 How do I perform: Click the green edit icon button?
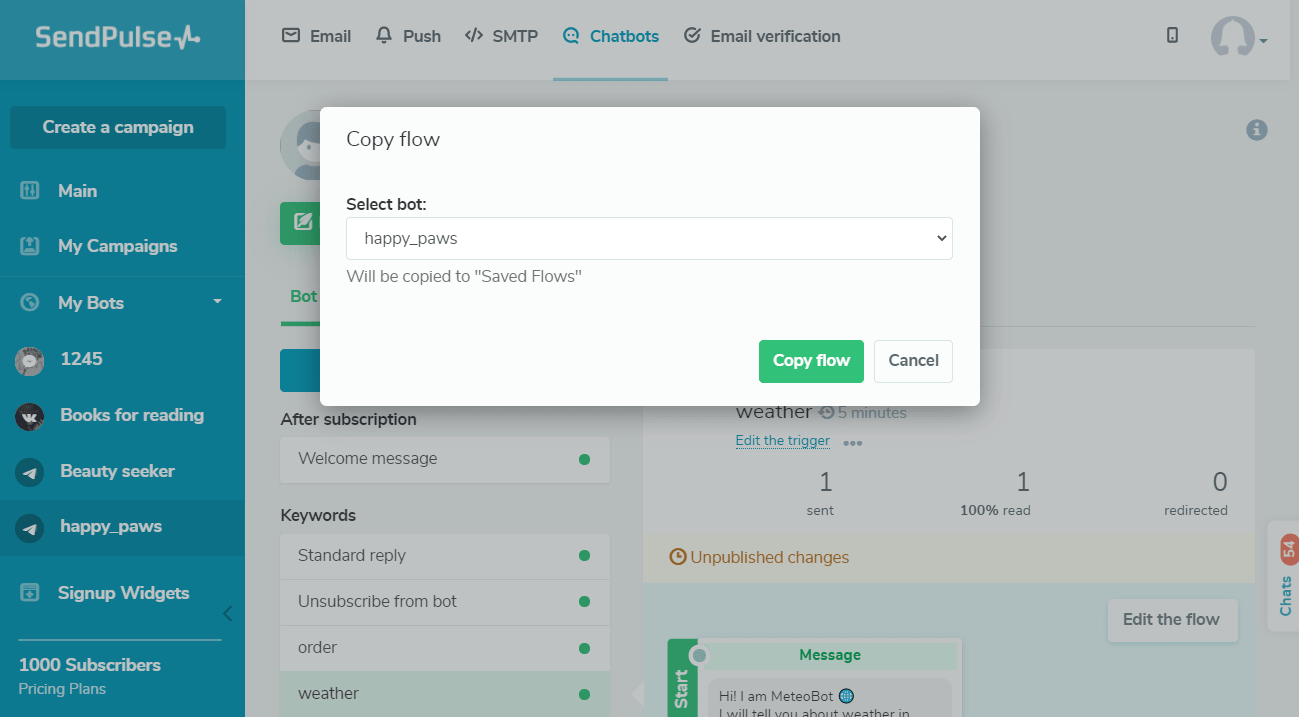click(301, 222)
